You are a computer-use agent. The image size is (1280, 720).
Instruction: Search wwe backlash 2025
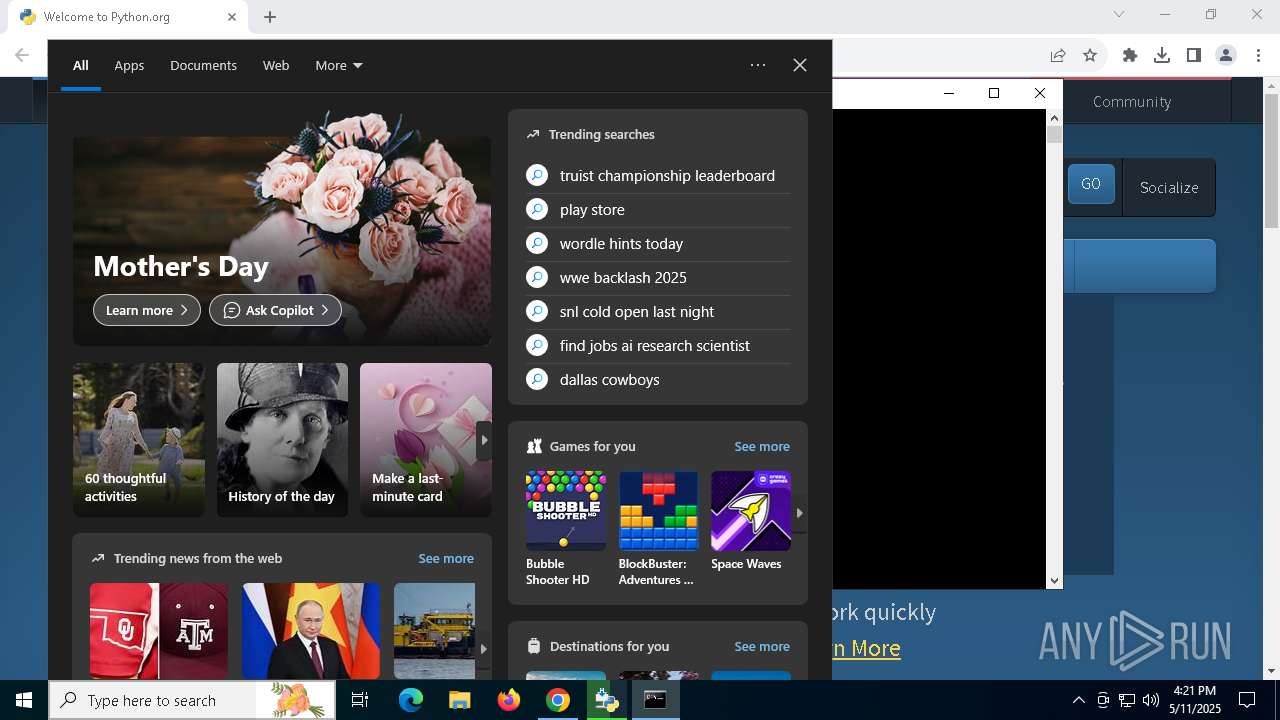click(x=658, y=278)
